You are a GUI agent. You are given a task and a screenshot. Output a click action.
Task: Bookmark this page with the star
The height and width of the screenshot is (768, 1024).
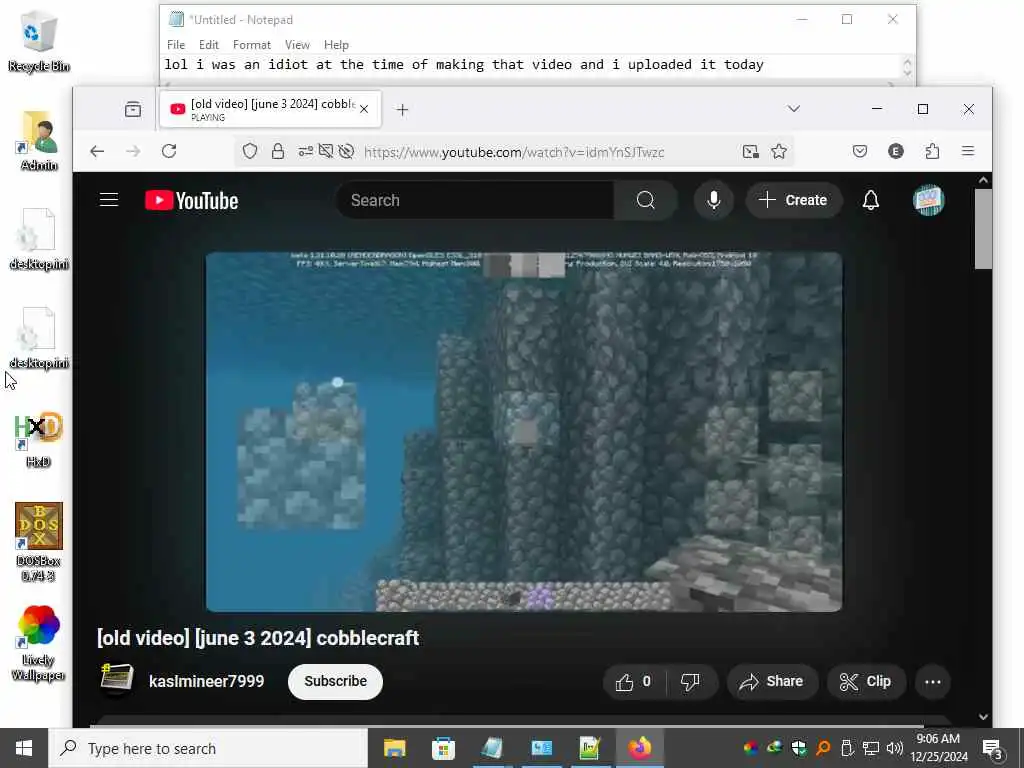[x=778, y=152]
